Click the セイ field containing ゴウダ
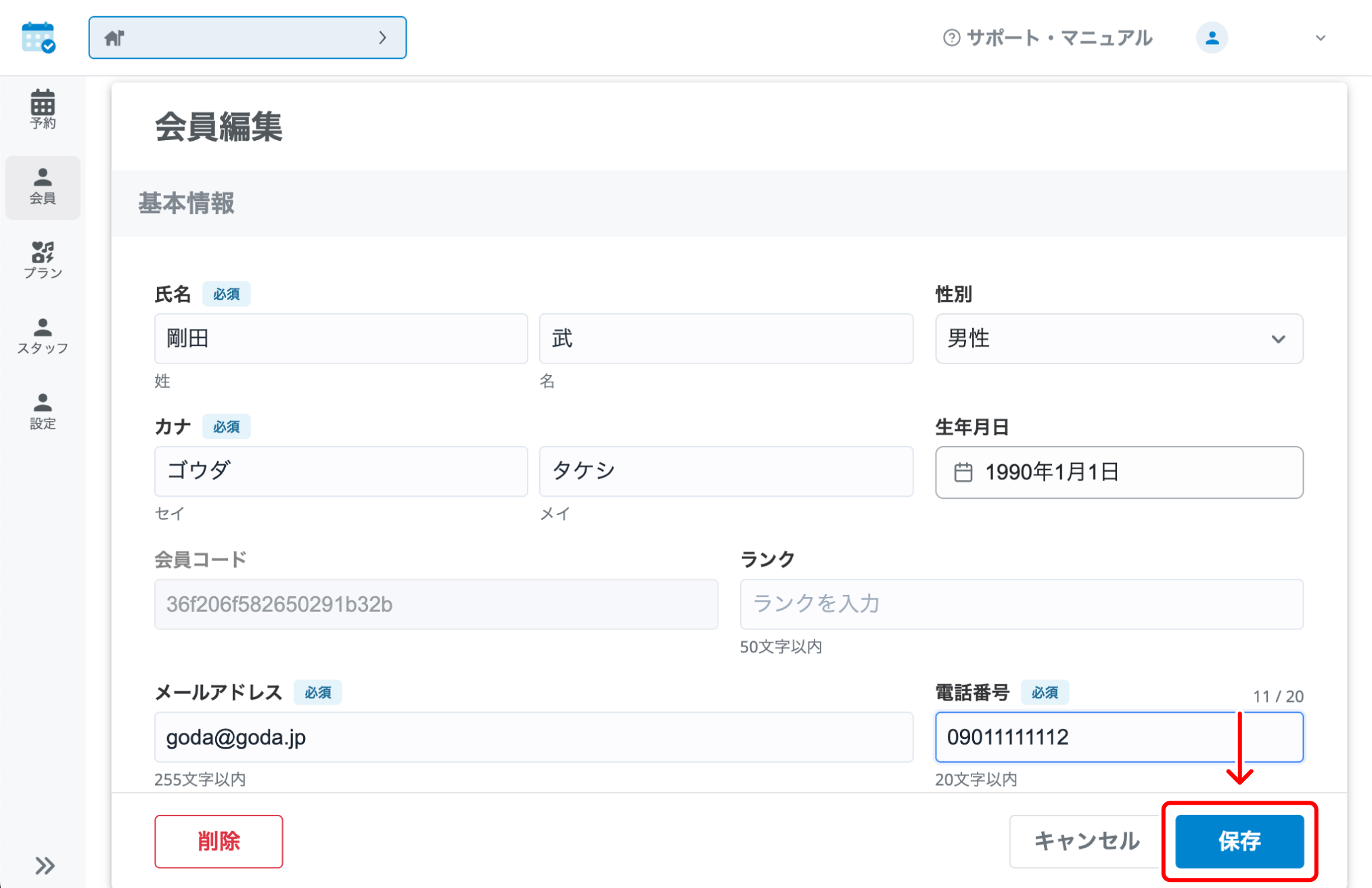 click(341, 471)
